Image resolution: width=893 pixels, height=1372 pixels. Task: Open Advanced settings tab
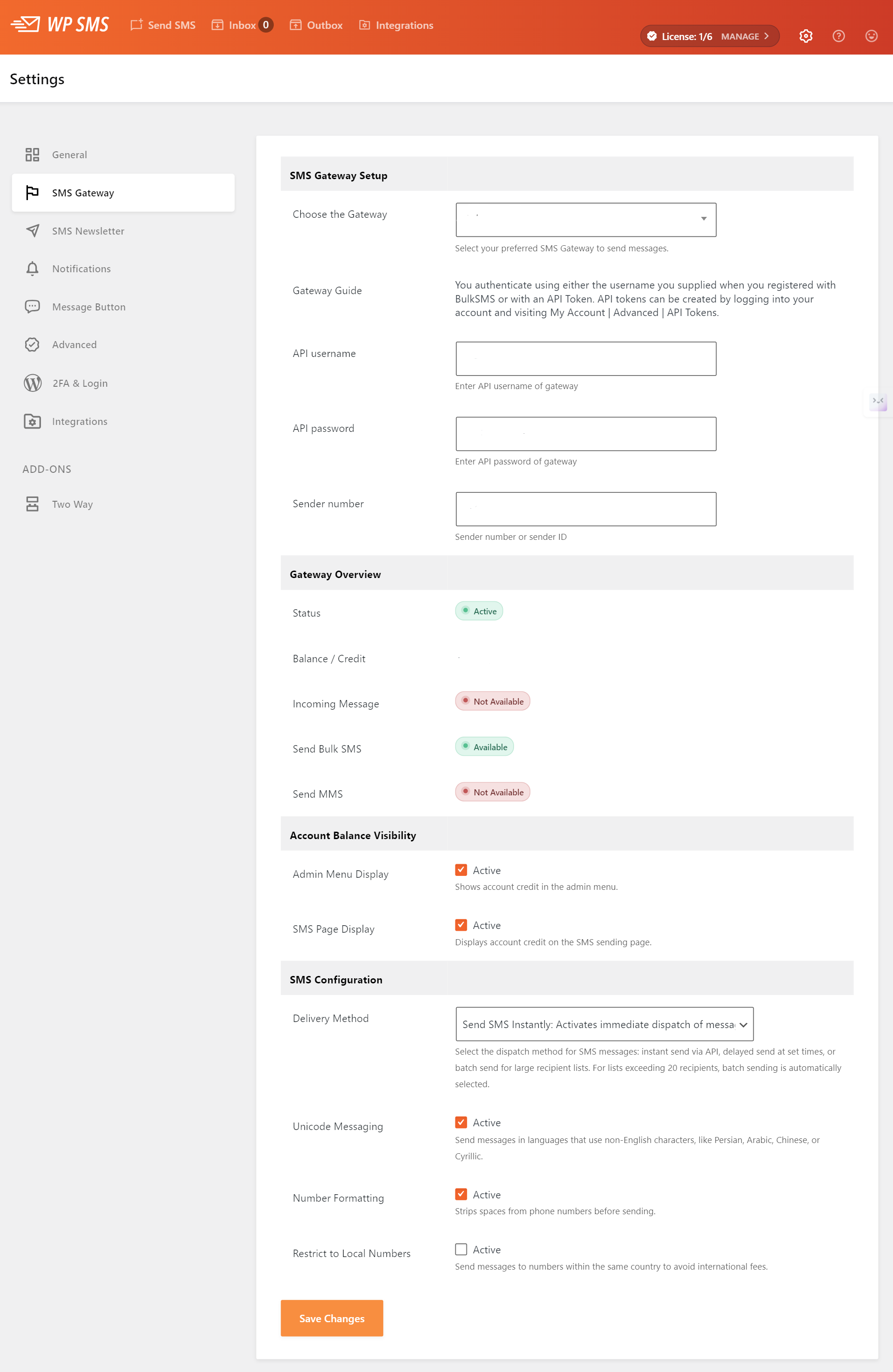tap(123, 345)
